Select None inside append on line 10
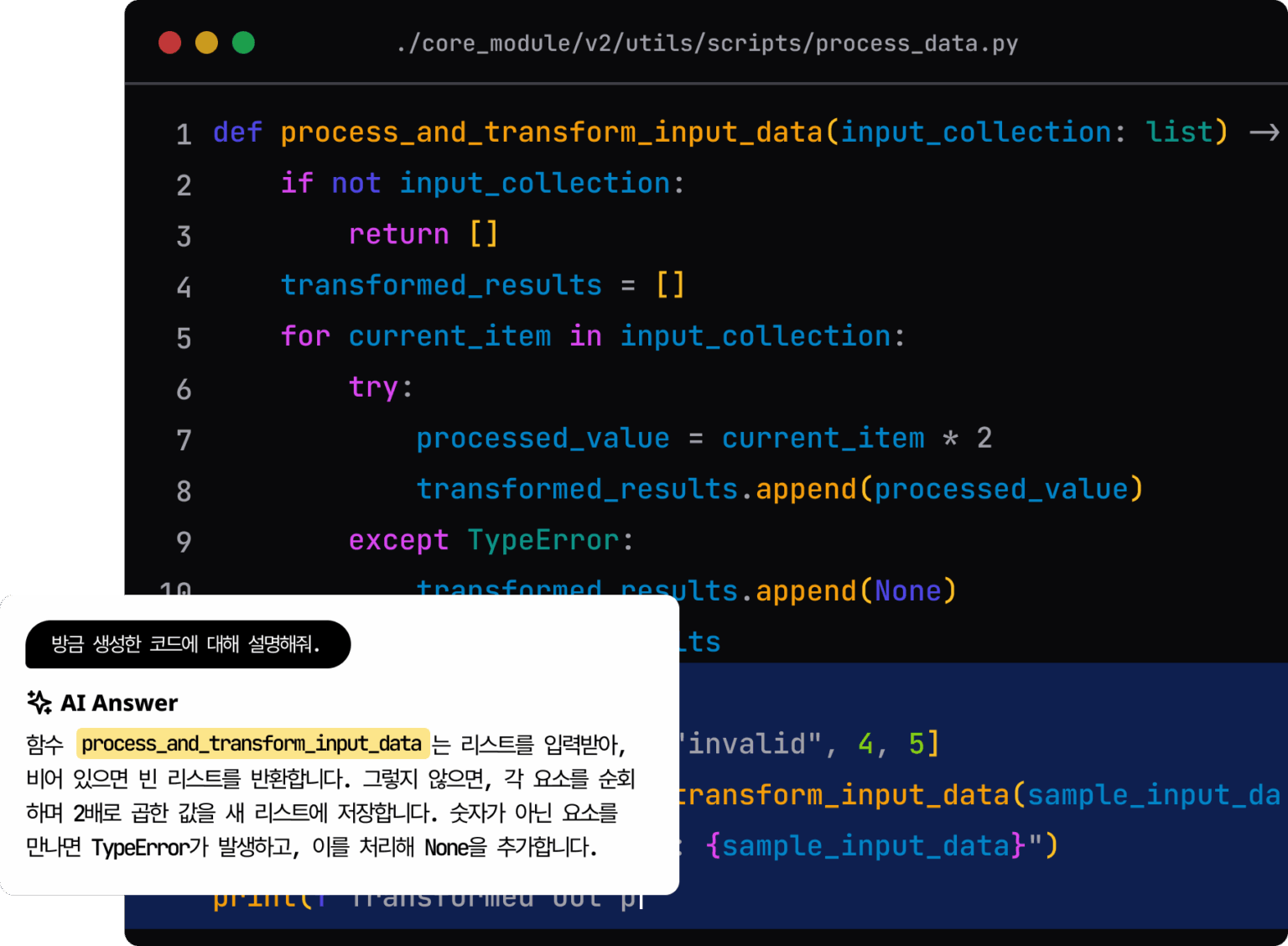Viewport: 1288px width, 946px height. pyautogui.click(x=907, y=590)
